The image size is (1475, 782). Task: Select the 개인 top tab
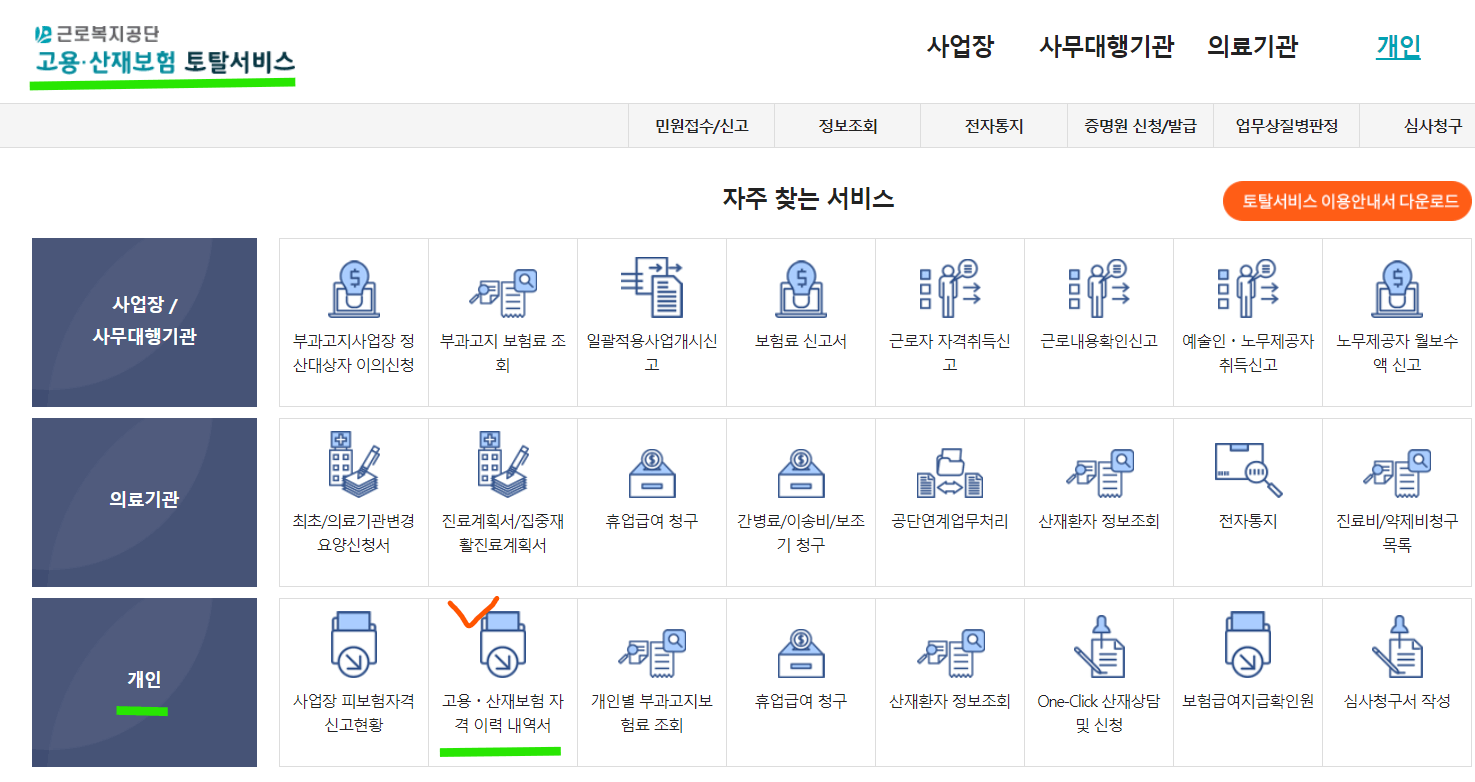1398,46
